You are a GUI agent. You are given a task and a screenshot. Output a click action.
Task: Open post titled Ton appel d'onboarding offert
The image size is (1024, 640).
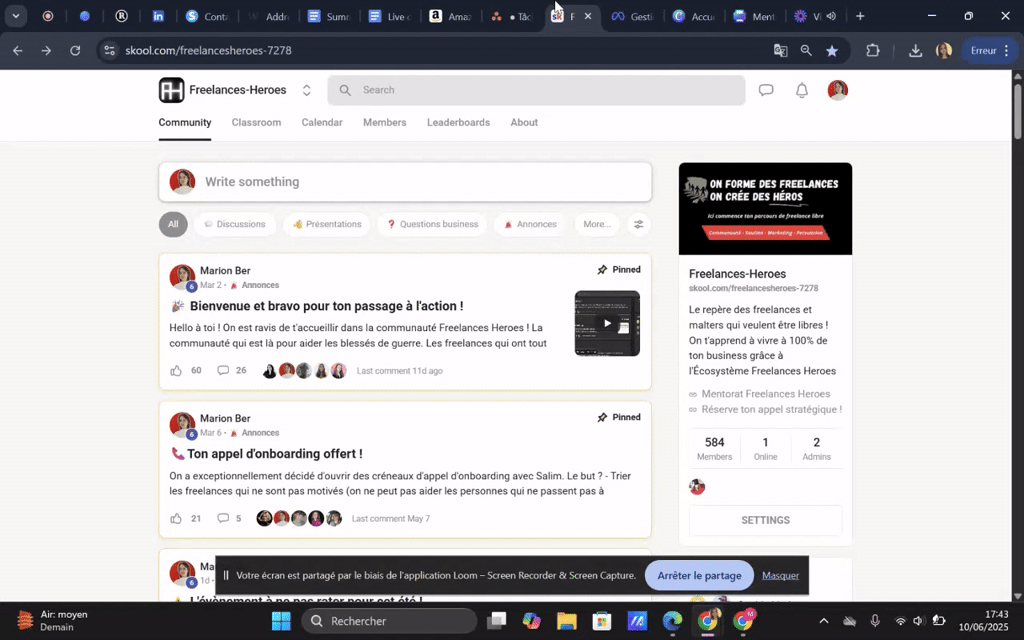tap(275, 453)
